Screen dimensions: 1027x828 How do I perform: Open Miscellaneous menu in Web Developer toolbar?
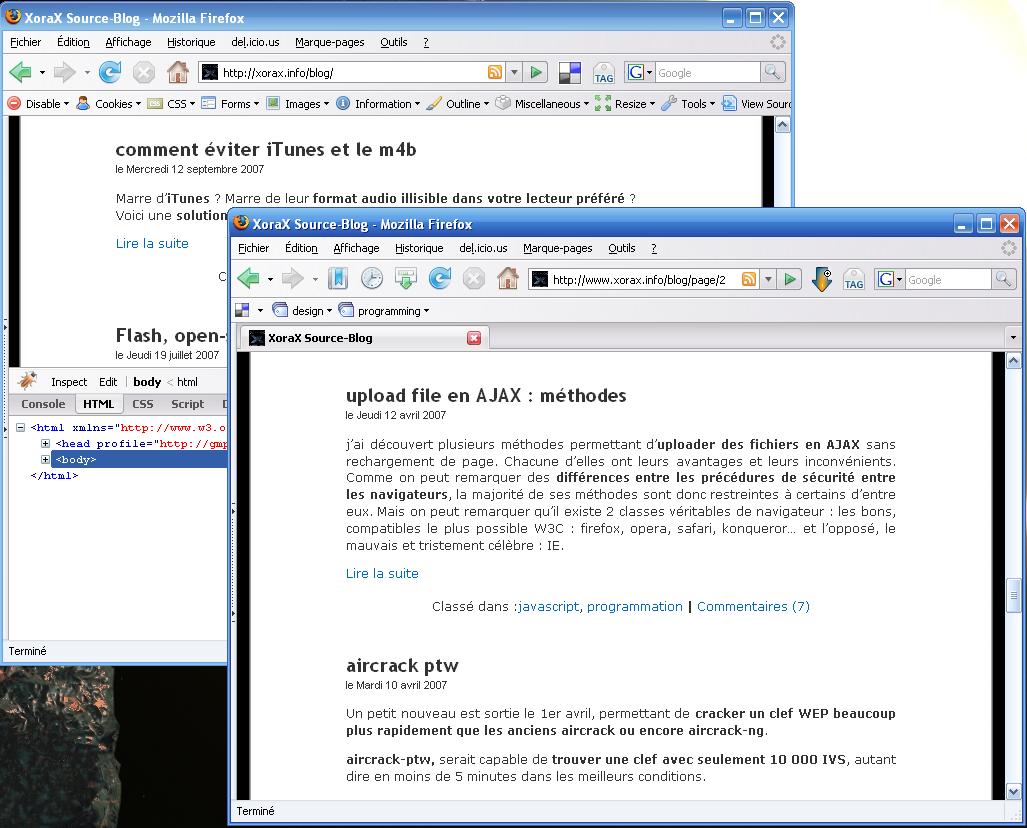click(542, 104)
